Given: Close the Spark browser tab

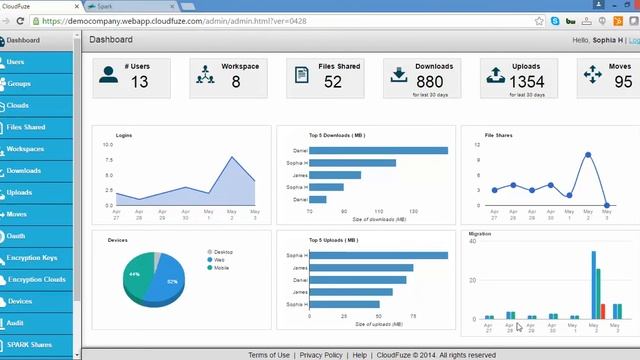Looking at the screenshot, I should [172, 7].
